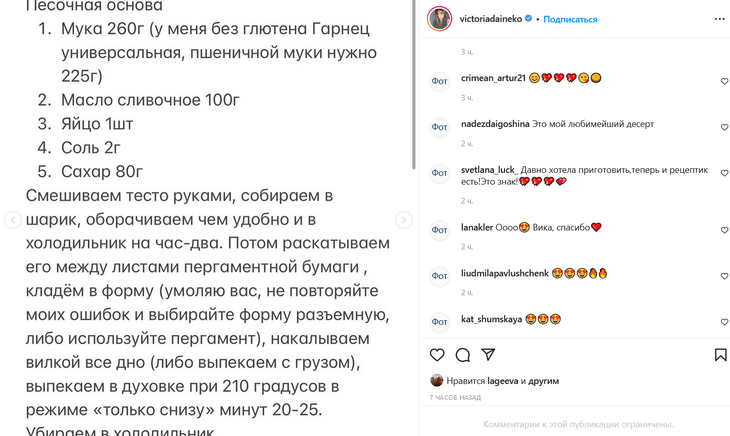Go to next carousel slide
The height and width of the screenshot is (436, 730).
pyautogui.click(x=404, y=220)
